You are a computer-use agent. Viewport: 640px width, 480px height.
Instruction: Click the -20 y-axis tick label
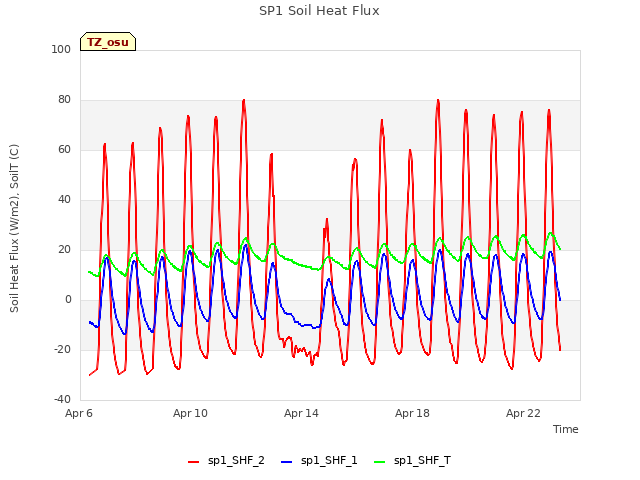coord(62,349)
